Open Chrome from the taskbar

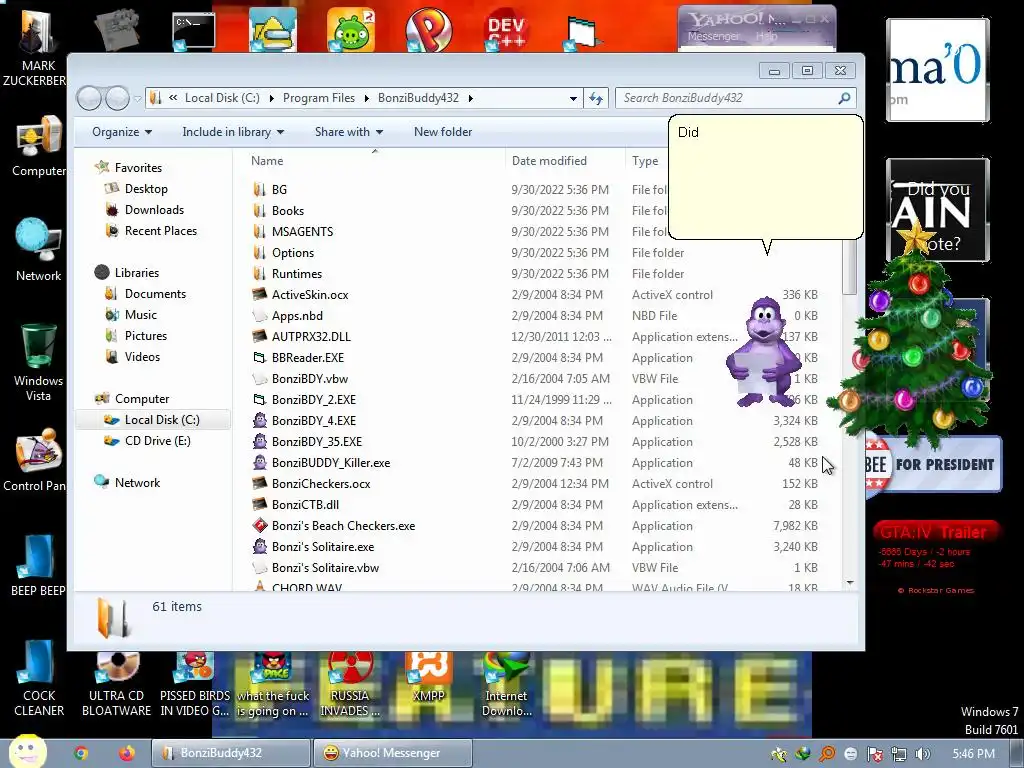[x=81, y=753]
